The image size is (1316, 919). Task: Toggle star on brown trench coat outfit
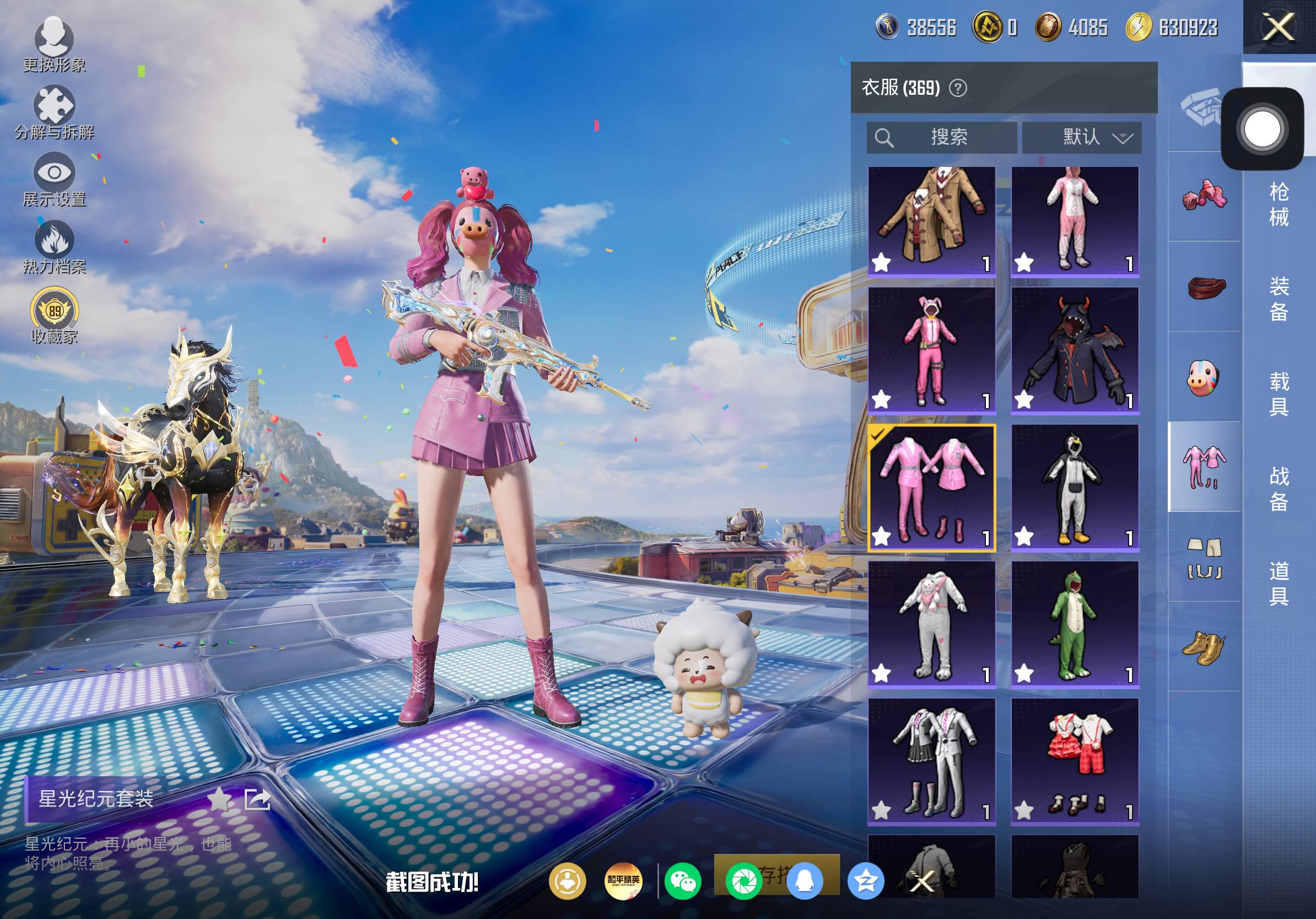pyautogui.click(x=882, y=263)
